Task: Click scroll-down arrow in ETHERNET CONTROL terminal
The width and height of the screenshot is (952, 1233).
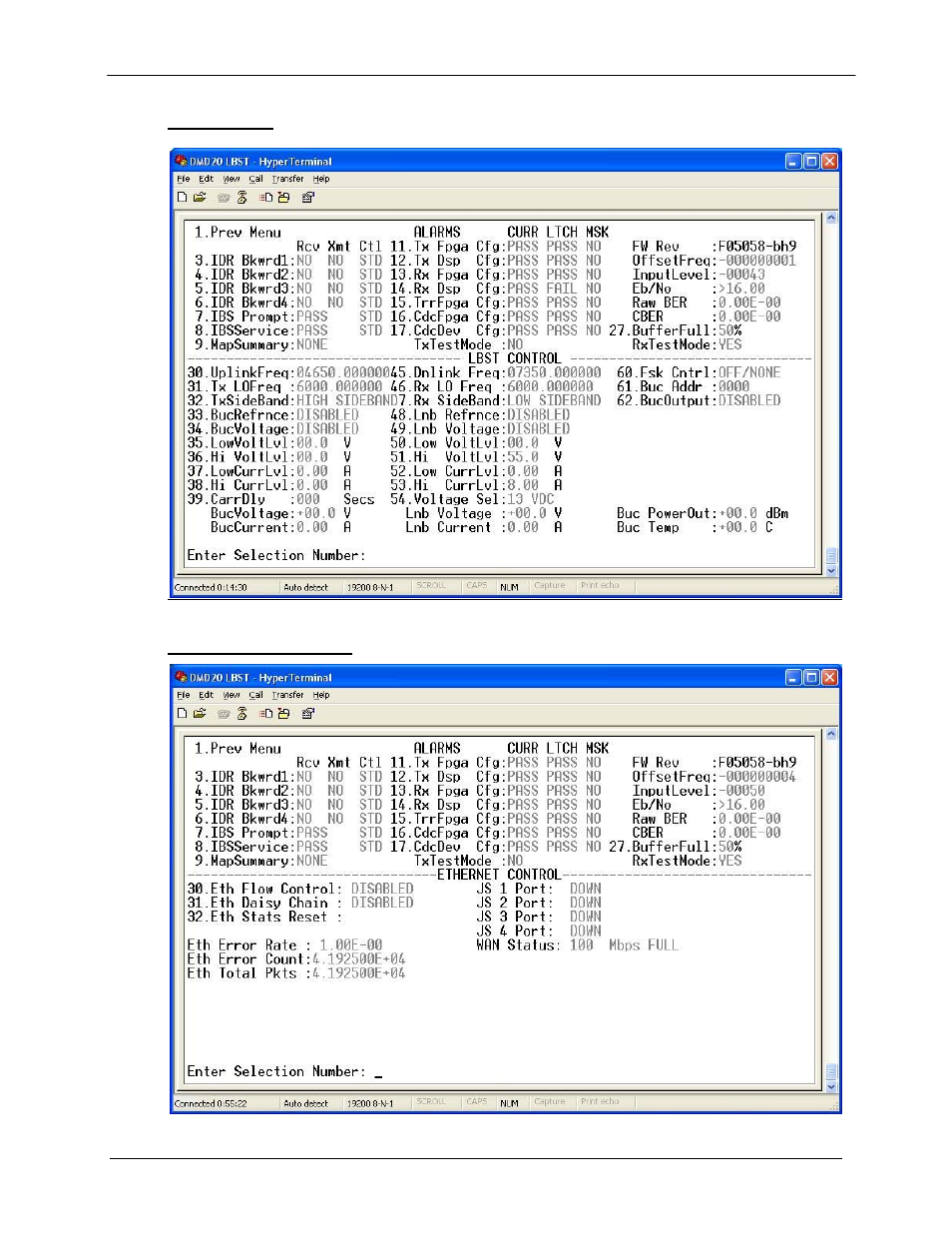Action: click(x=831, y=1087)
